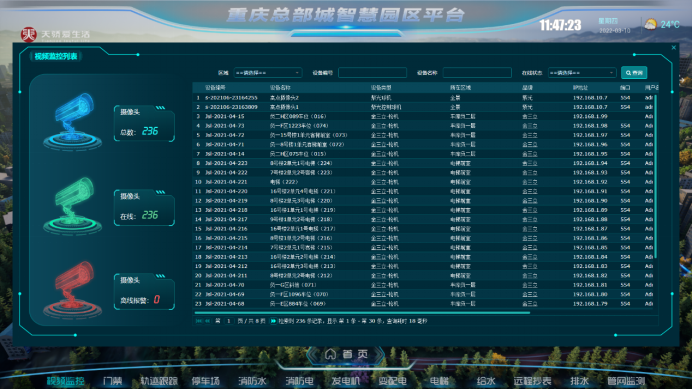
Task: Click the 天骄爱生活 logo
Action: click(55, 34)
